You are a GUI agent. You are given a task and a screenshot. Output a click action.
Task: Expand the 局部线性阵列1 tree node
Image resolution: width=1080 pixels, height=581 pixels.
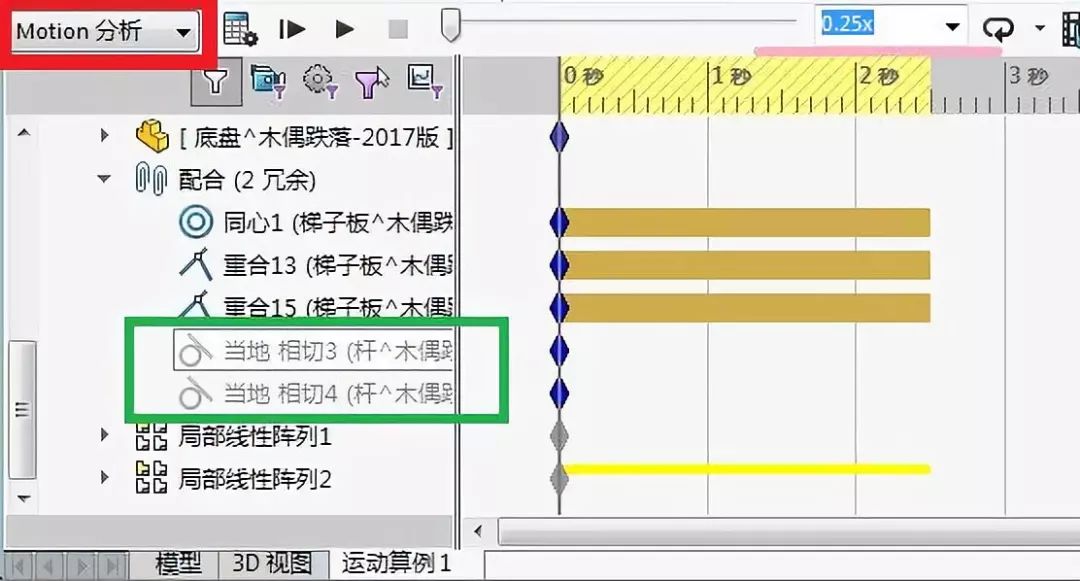104,437
